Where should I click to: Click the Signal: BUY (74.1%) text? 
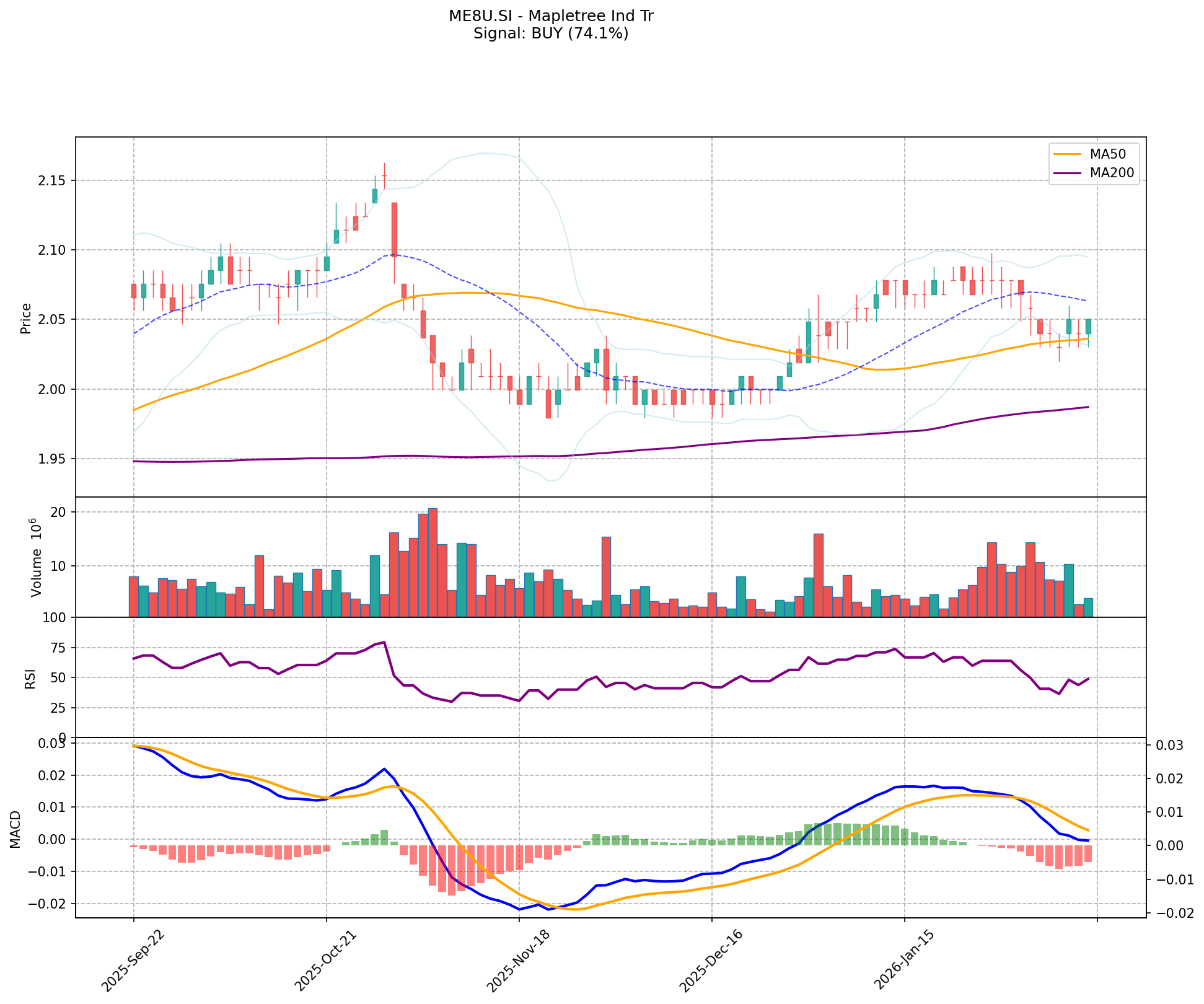[551, 33]
